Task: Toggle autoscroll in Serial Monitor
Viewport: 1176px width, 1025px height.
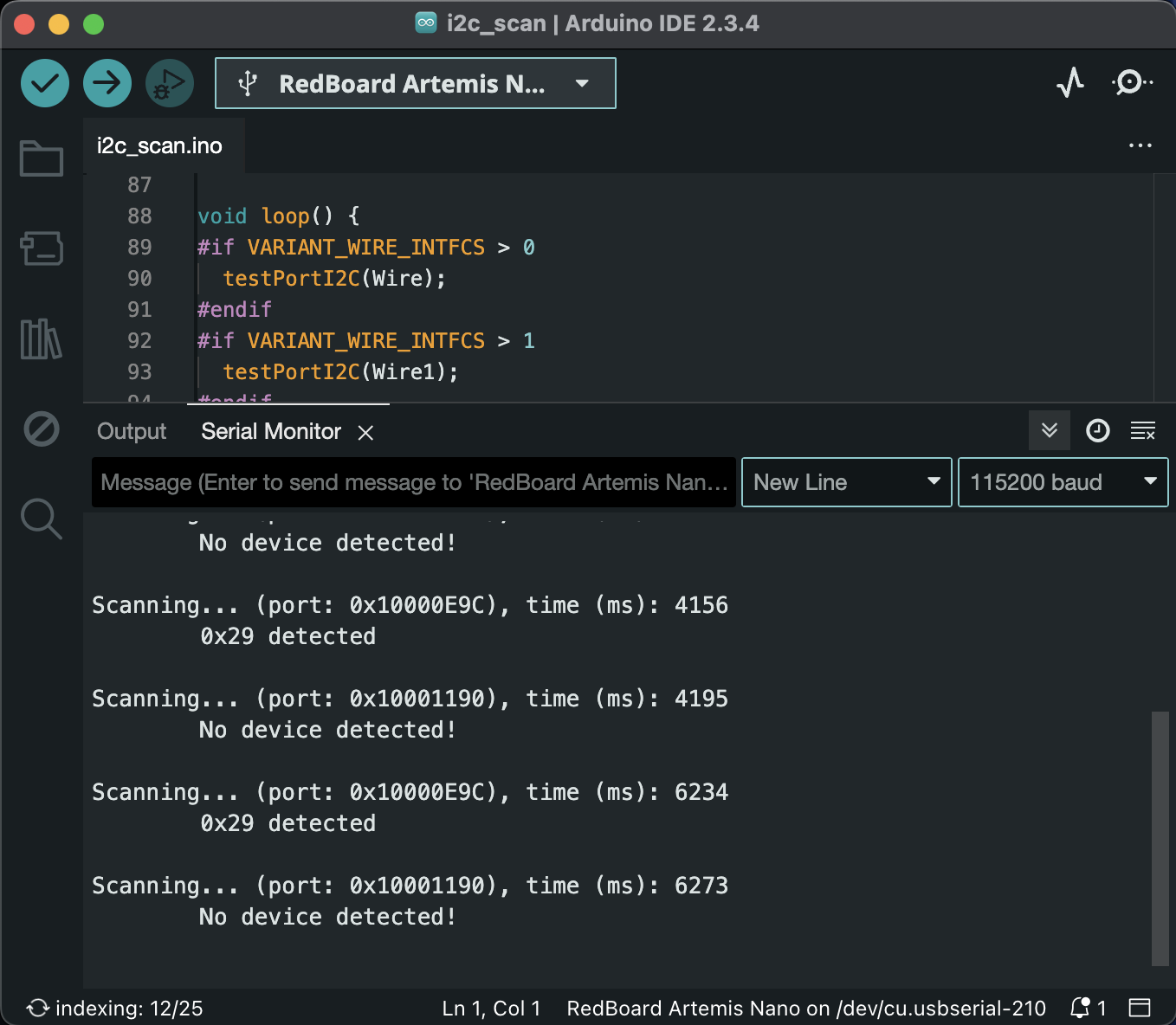Action: click(1050, 430)
